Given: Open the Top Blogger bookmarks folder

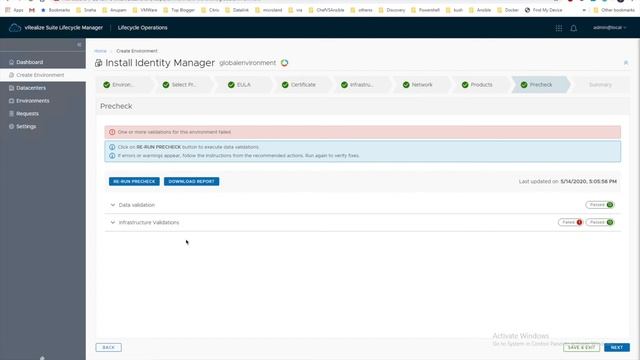Looking at the screenshot, I should pyautogui.click(x=179, y=10).
